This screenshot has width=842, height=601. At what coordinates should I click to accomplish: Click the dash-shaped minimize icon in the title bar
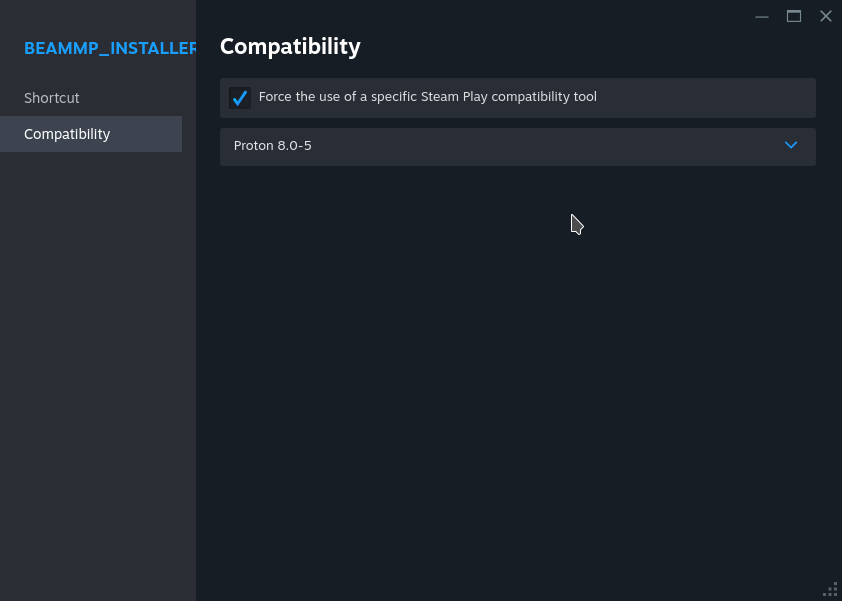point(762,16)
